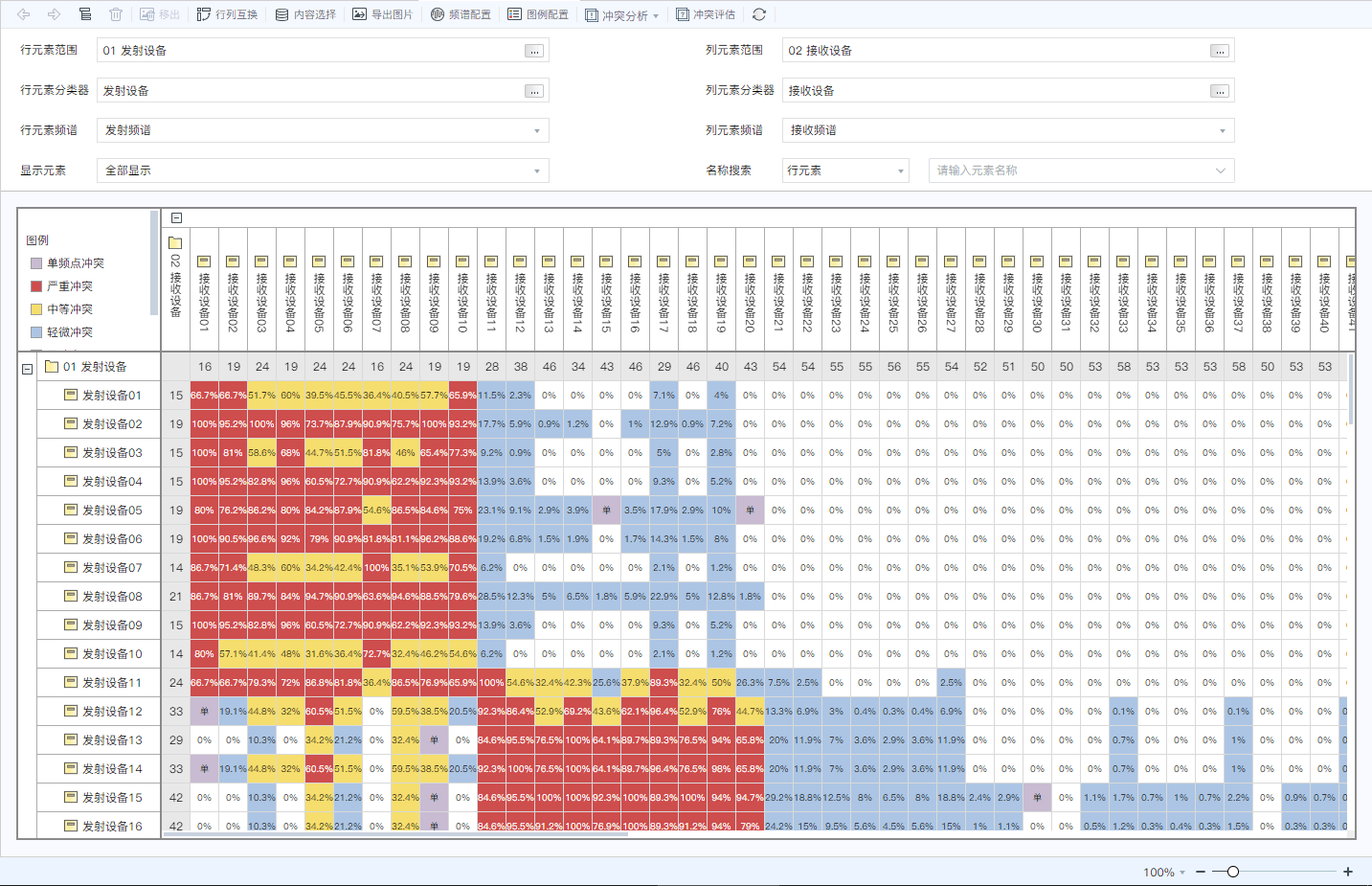Viewport: 1372px width, 886px height.
Task: Click the tree structure toolbar icon
Action: [85, 14]
